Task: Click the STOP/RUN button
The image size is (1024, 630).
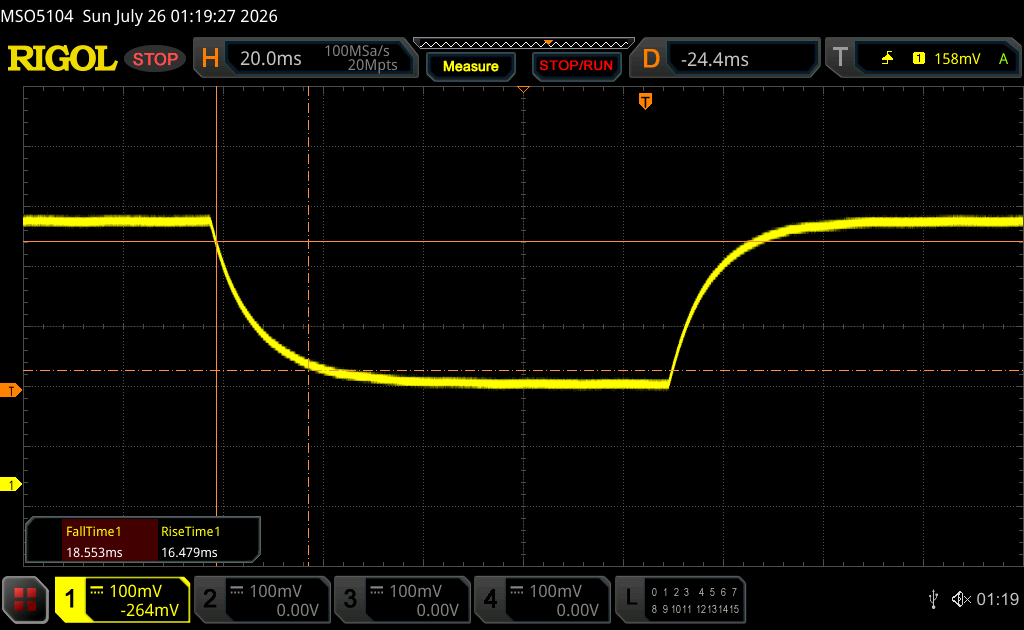Action: [576, 66]
